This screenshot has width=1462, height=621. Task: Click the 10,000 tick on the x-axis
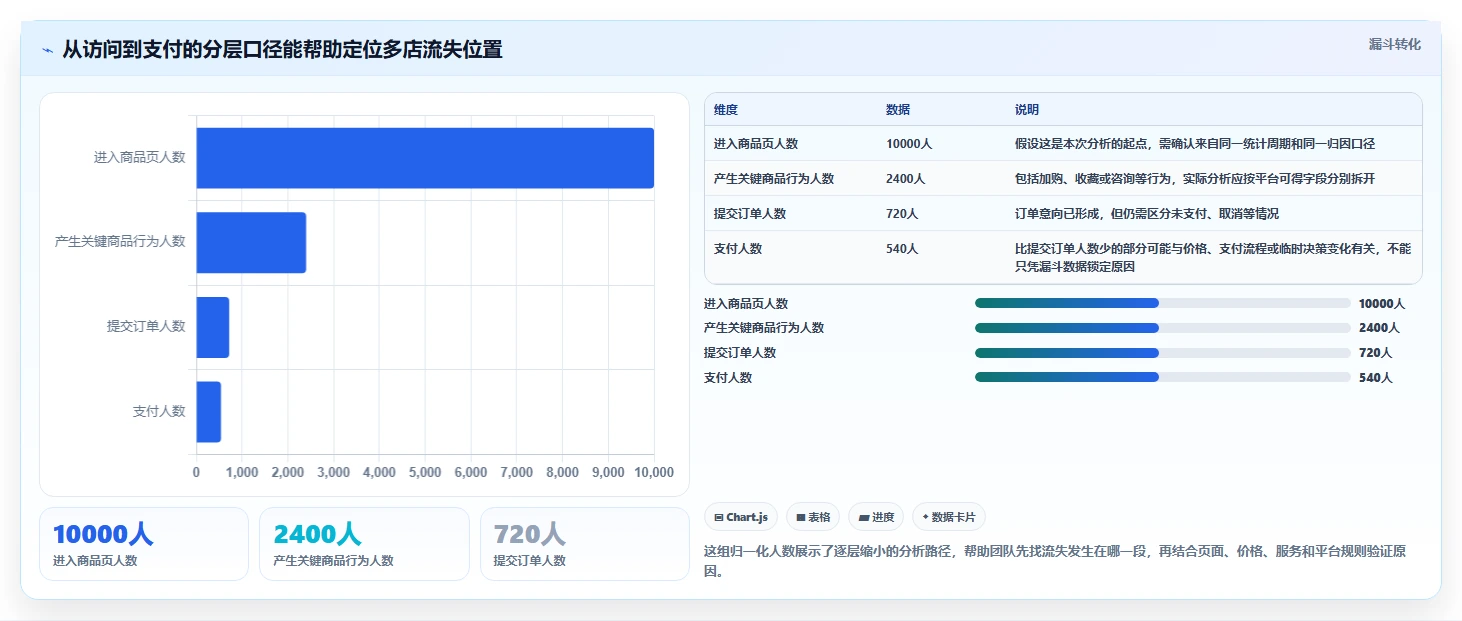(x=654, y=472)
